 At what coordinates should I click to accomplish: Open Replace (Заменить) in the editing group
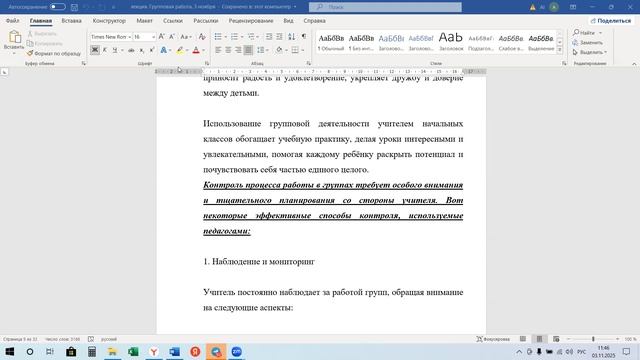pyautogui.click(x=588, y=42)
